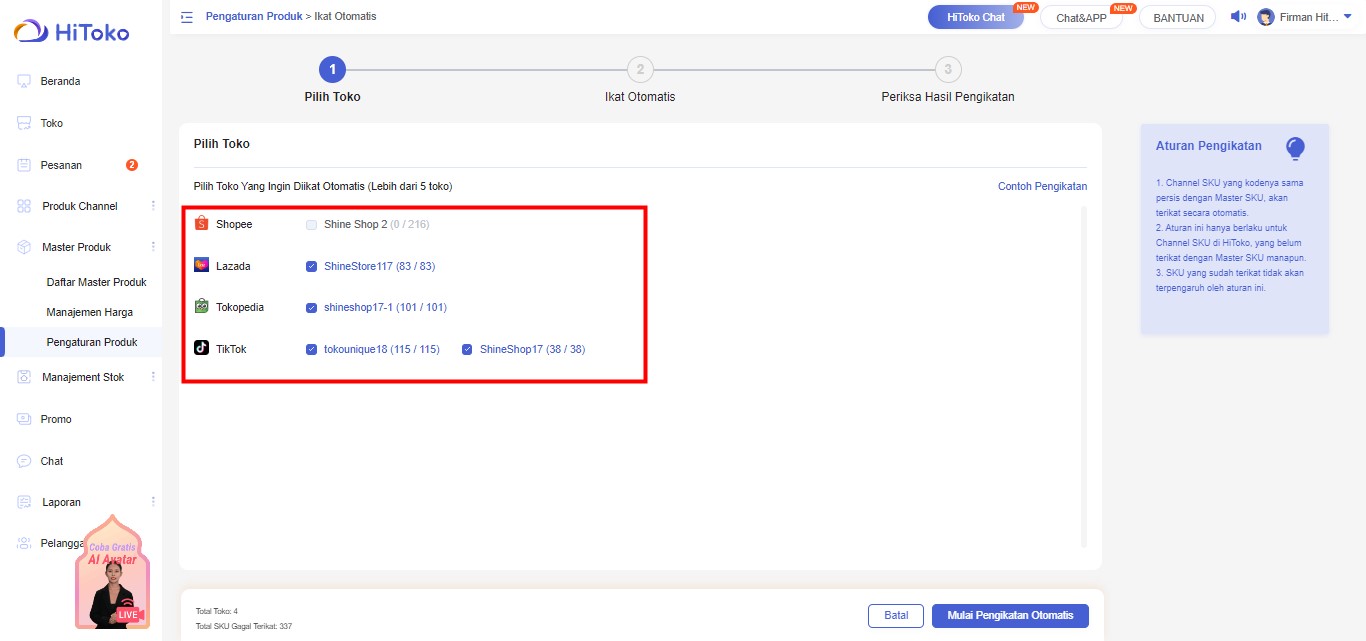The width and height of the screenshot is (1366, 641).
Task: Open Daftar Master Produk menu item
Action: (x=97, y=282)
